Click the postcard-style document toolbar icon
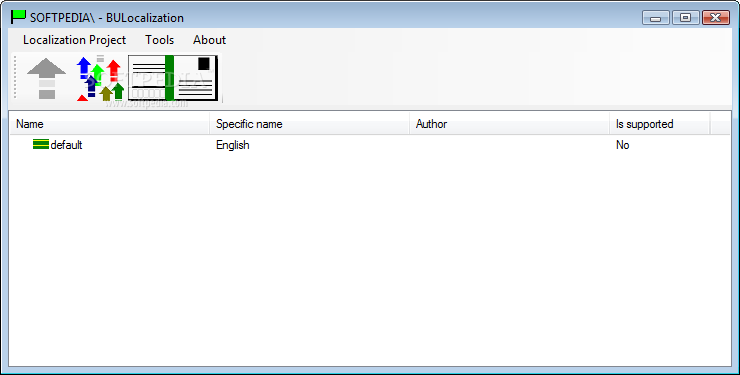This screenshot has height=375, width=740. pos(173,78)
